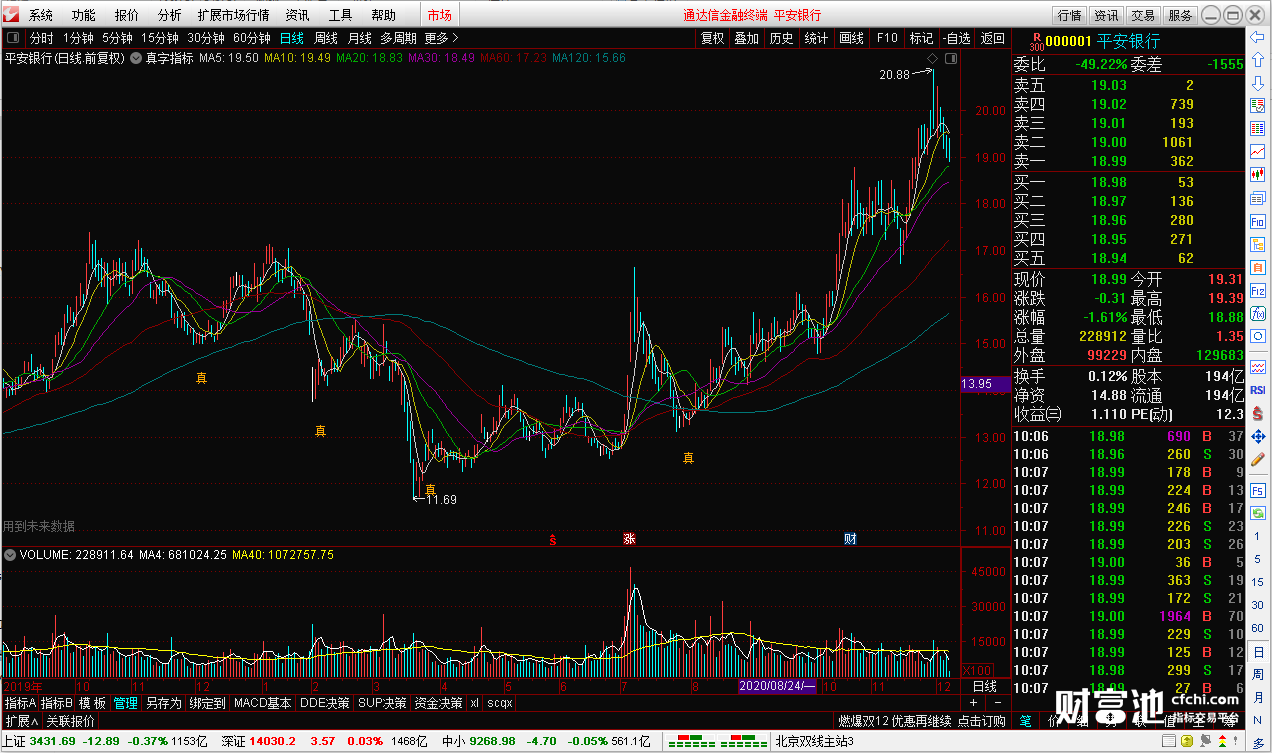Click the plus zoom button near 日线
The width and height of the screenshot is (1272, 753).
coord(973,703)
